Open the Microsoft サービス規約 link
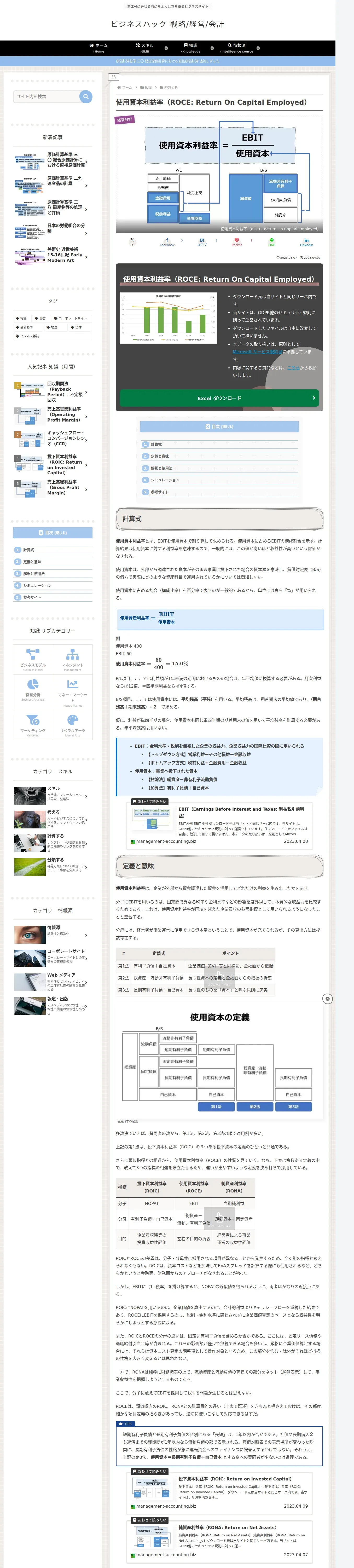This screenshot has width=354, height=1568. point(257,352)
